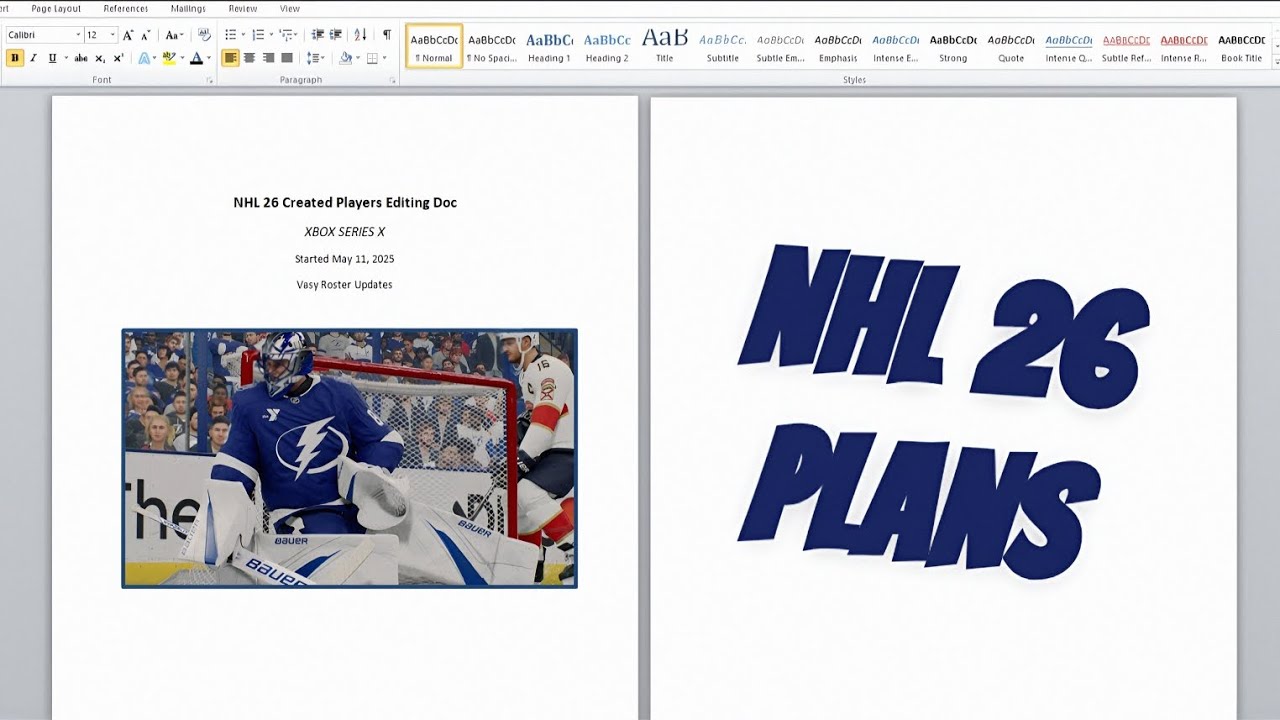Expand the bullet library dropdown arrow
The width and height of the screenshot is (1280, 720).
point(243,35)
